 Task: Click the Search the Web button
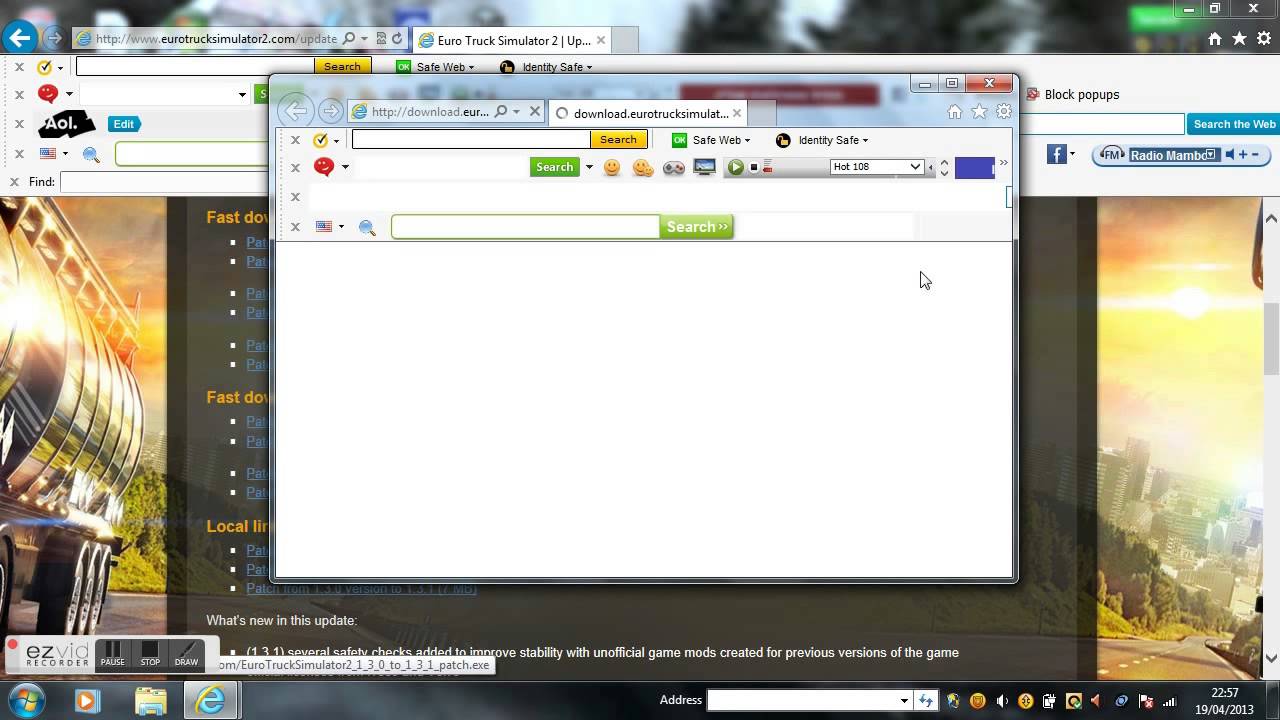click(x=1234, y=124)
